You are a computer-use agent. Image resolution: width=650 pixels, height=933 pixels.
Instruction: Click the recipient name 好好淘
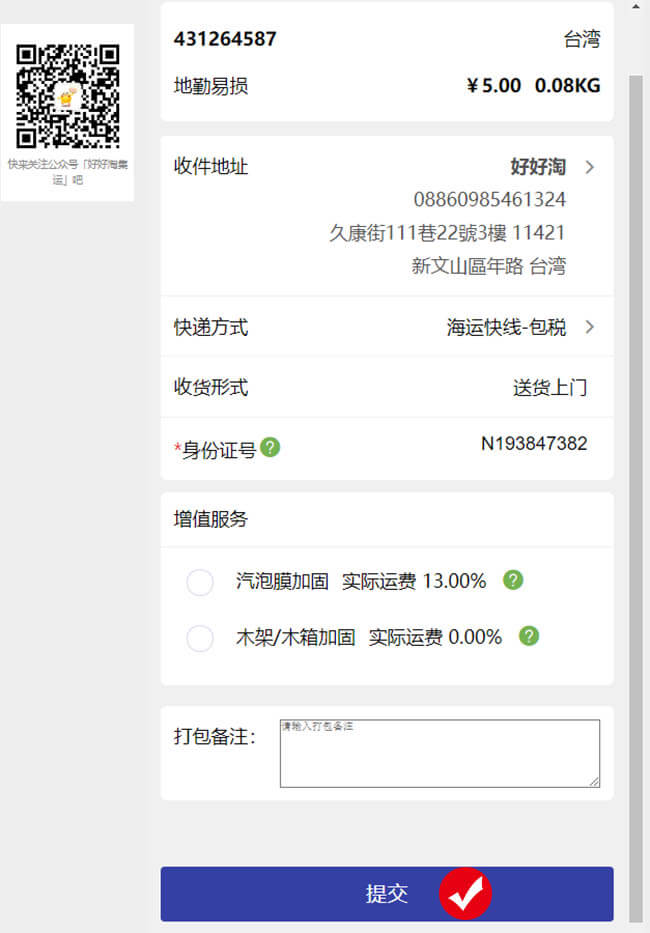coord(538,167)
